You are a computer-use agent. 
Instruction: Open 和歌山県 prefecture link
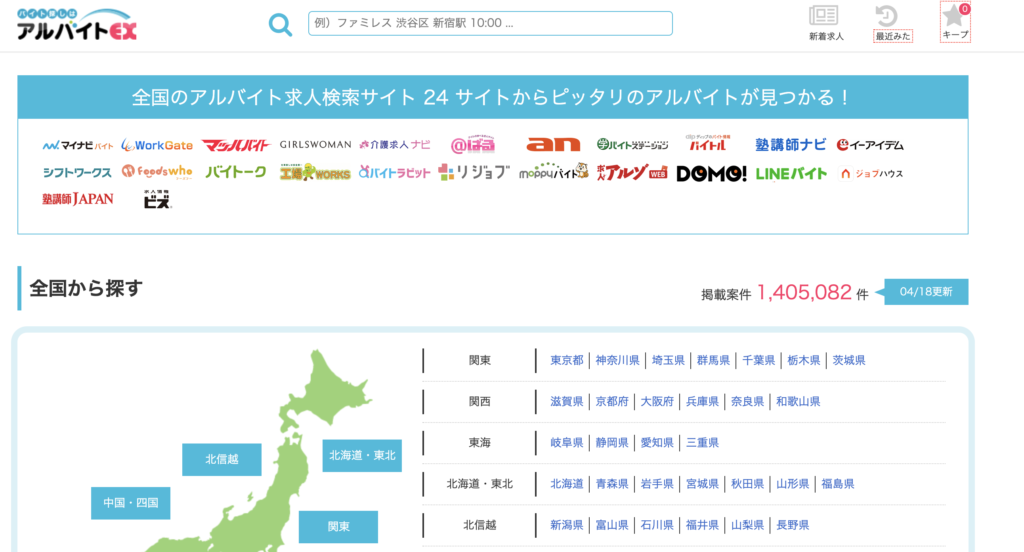tap(798, 402)
